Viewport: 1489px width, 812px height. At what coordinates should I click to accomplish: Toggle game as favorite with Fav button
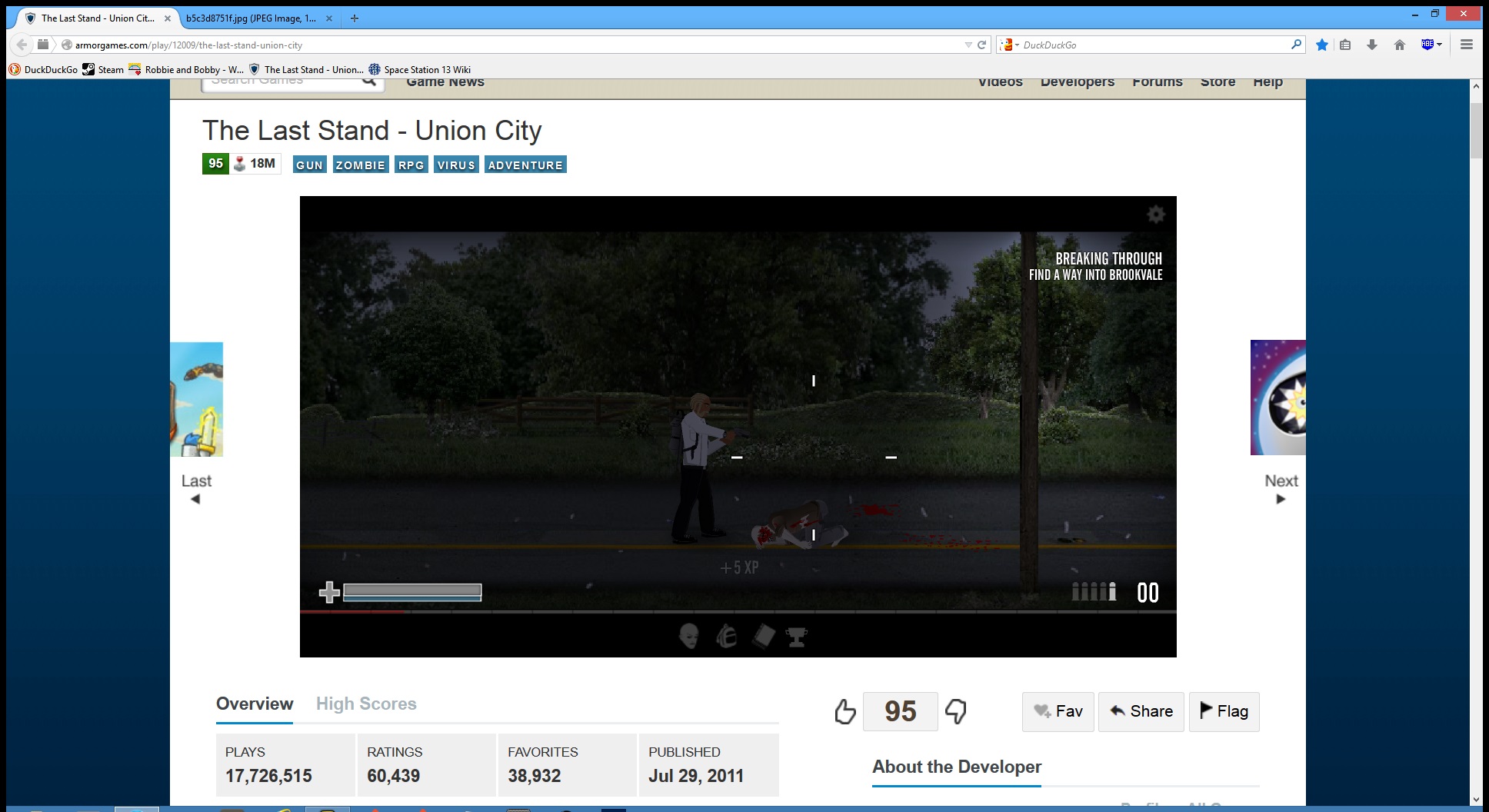(1058, 711)
